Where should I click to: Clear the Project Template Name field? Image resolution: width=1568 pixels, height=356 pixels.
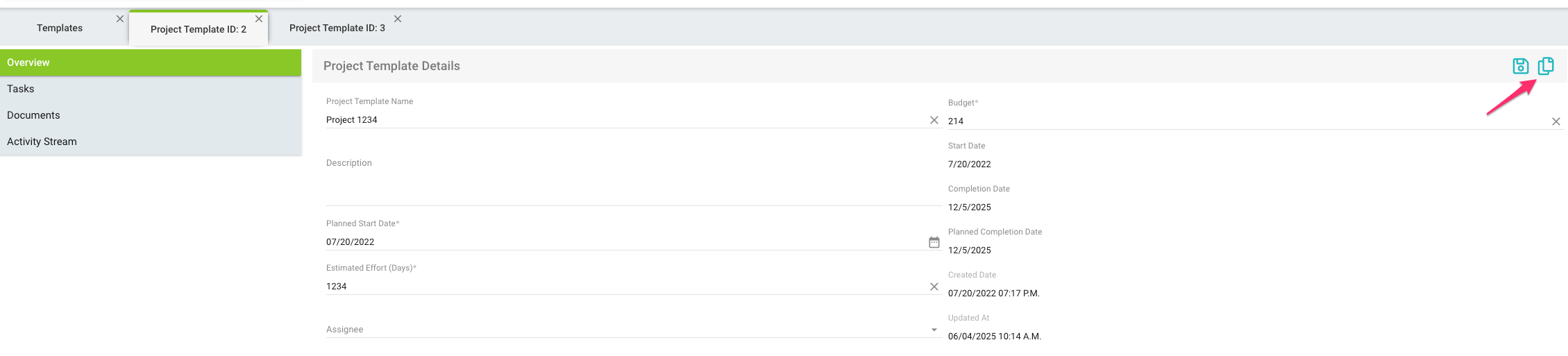point(934,120)
